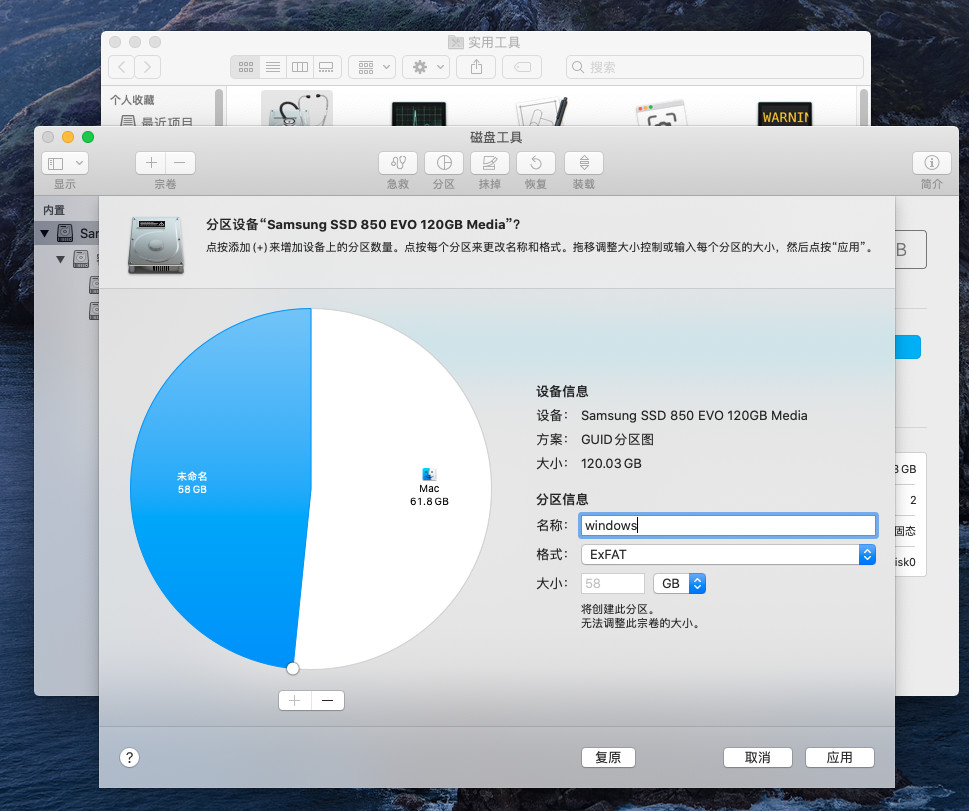
Task: Click the 取消 (Cancel) button
Action: pos(758,757)
